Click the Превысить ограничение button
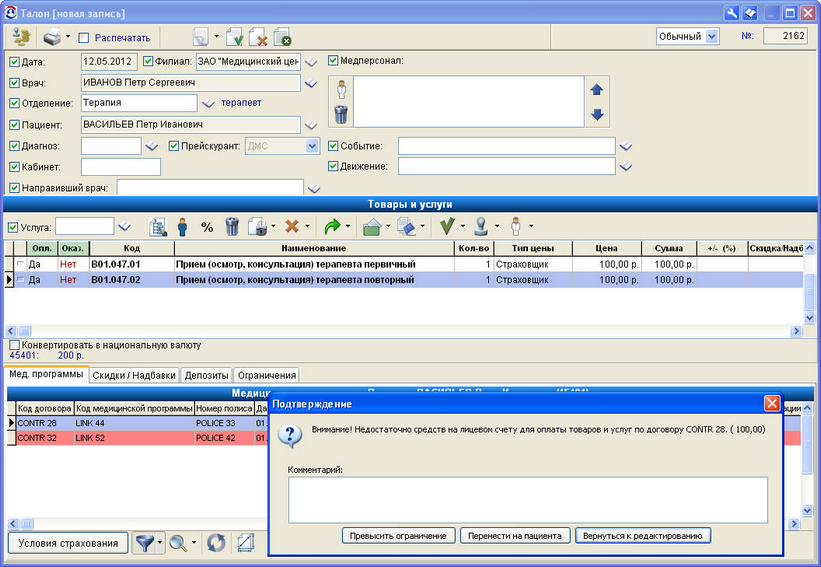821x567 pixels. click(398, 536)
